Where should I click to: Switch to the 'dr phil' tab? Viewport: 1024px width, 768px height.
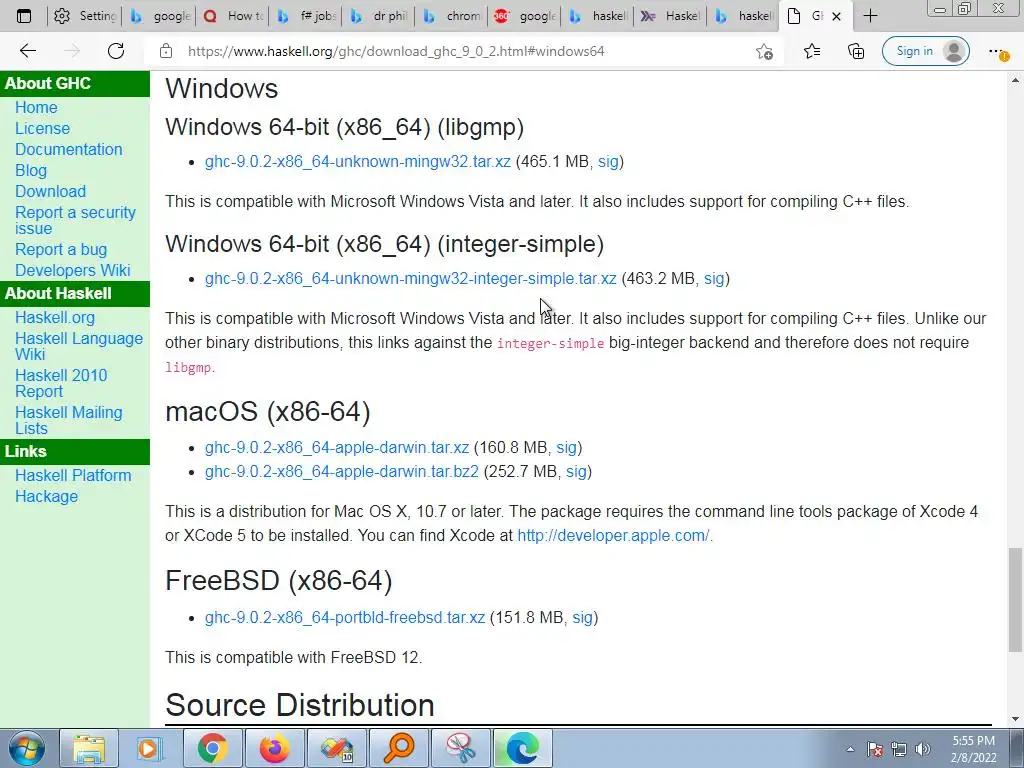[380, 16]
